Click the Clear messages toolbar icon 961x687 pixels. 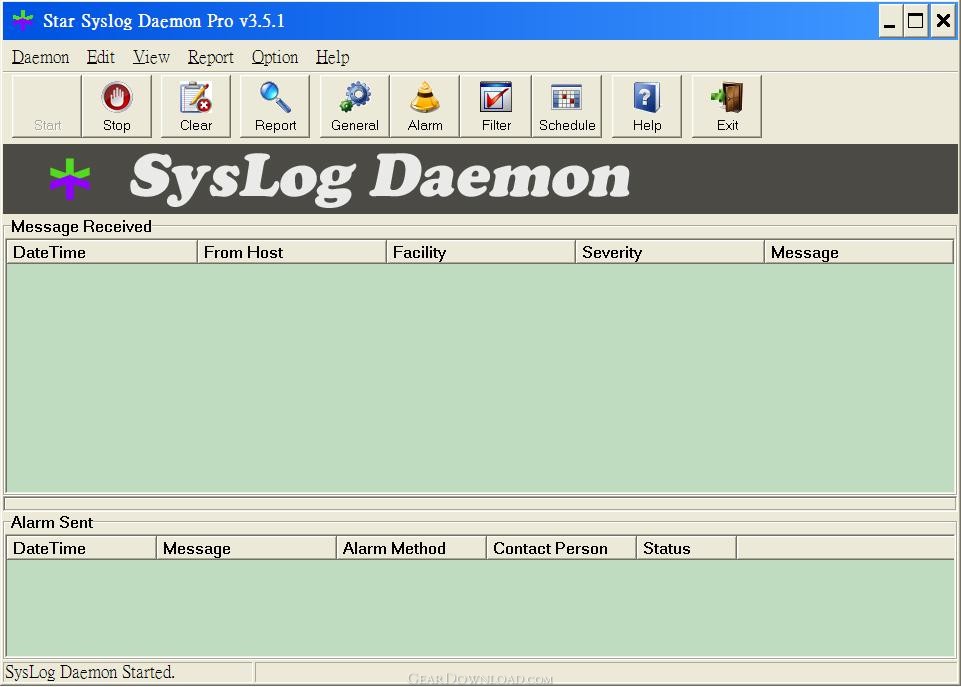pos(196,106)
